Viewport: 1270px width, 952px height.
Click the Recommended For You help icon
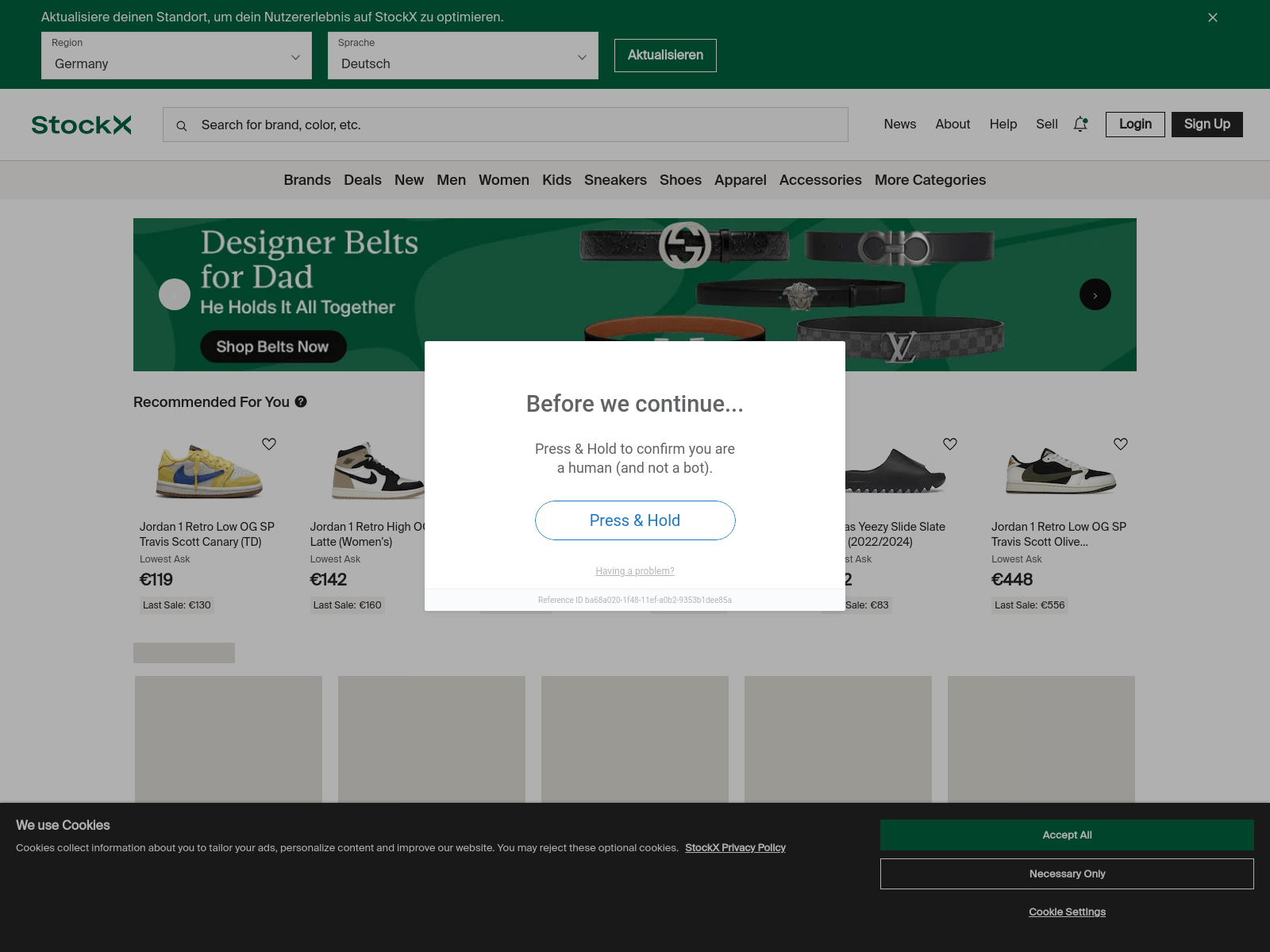[301, 401]
